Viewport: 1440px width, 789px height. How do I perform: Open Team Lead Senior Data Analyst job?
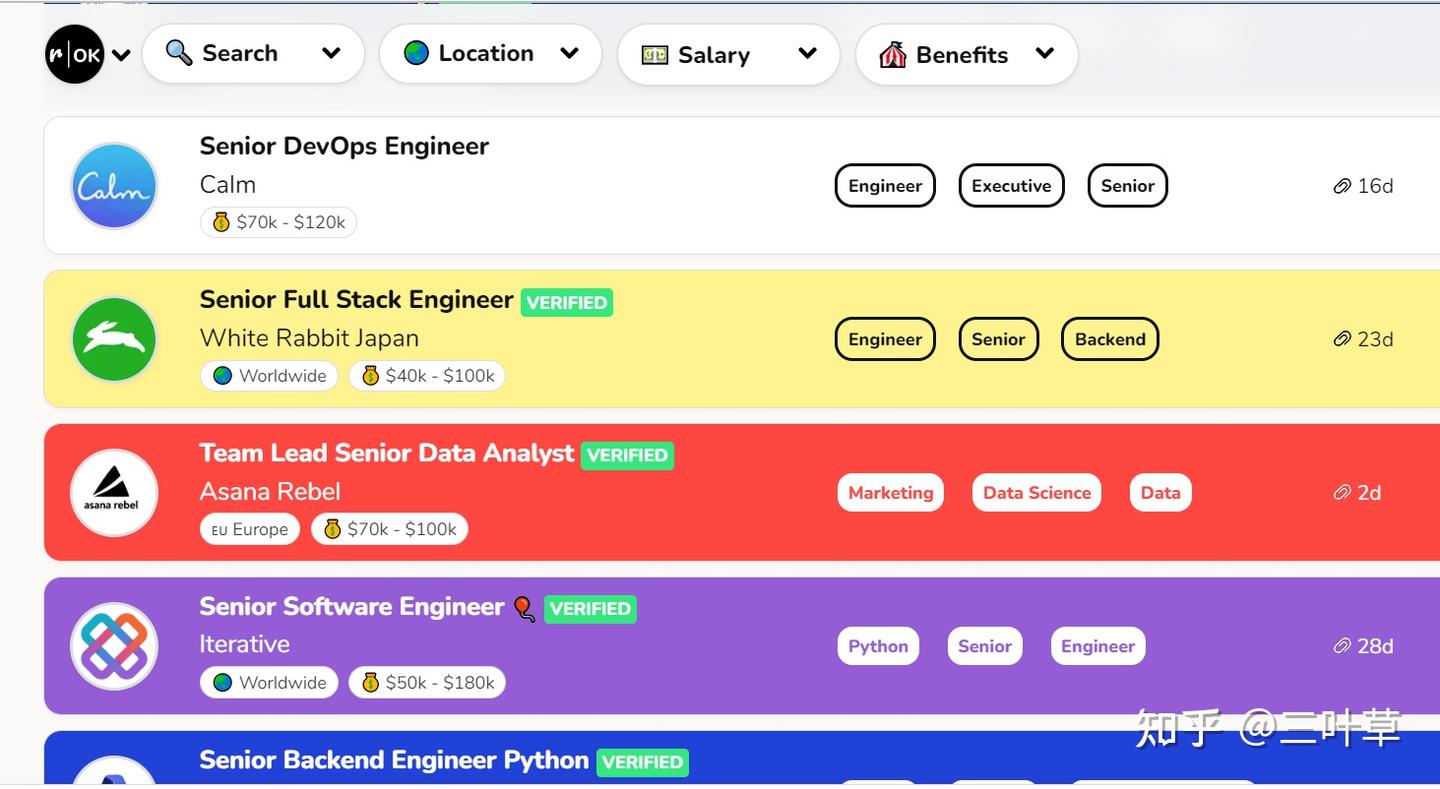pos(387,453)
